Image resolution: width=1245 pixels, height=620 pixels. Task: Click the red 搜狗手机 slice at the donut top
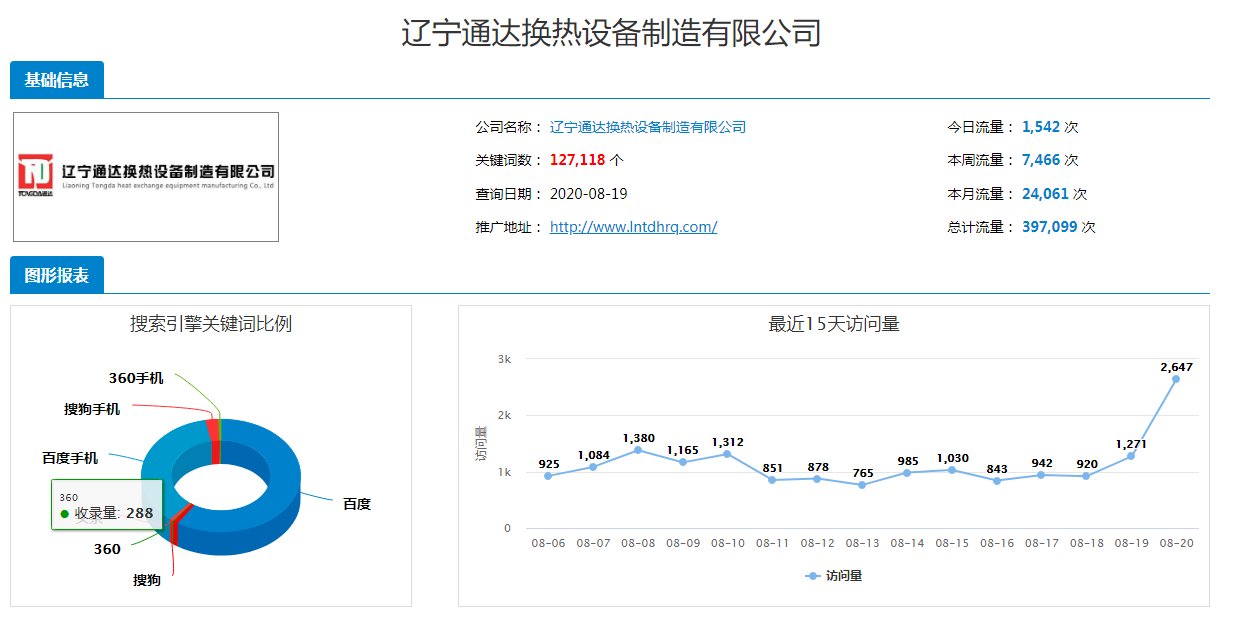click(213, 430)
